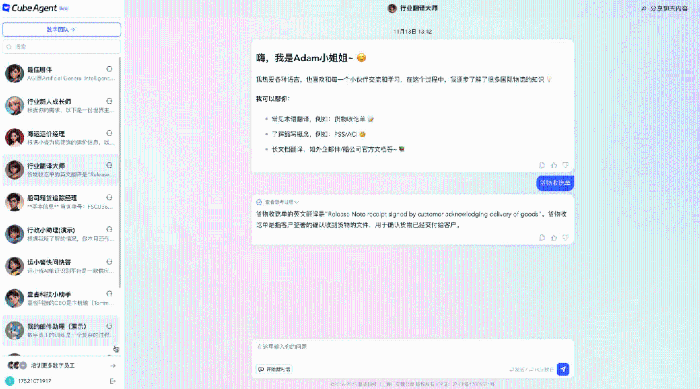
Task: Click the sidebar avatar of 行业新人成长营
Action: pos(14,105)
